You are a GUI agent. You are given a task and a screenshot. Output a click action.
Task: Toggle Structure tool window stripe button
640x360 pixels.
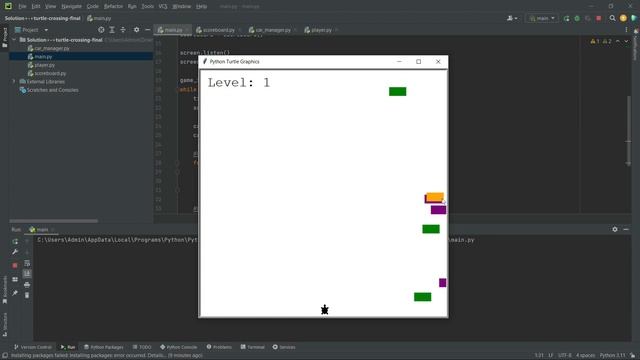point(4,324)
